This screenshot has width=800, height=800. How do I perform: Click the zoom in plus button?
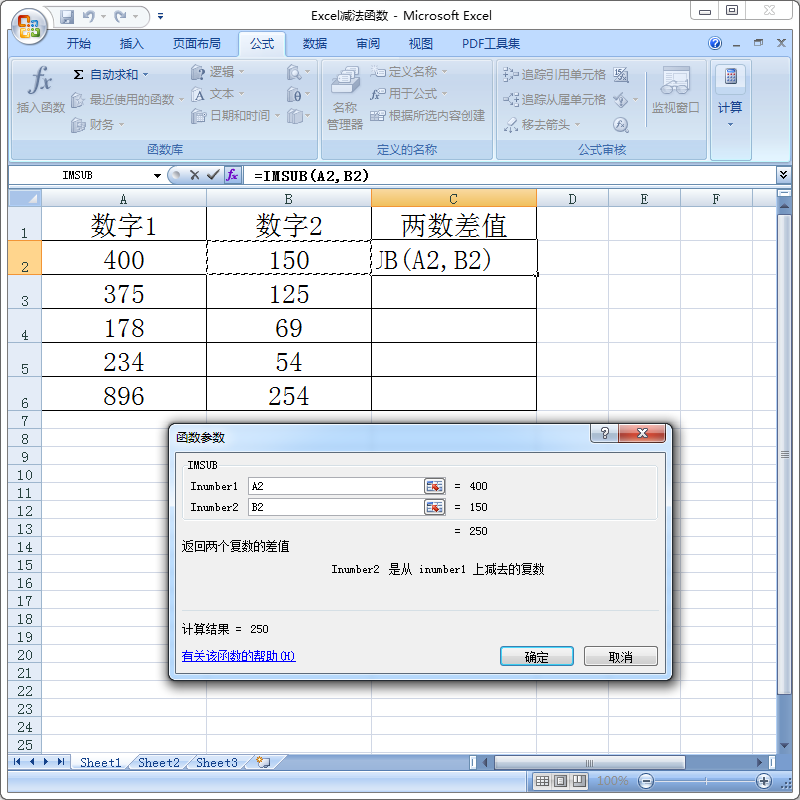click(x=764, y=781)
